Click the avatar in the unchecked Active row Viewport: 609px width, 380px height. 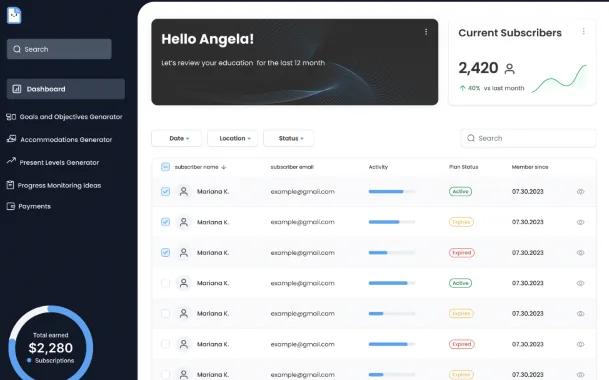tap(184, 283)
